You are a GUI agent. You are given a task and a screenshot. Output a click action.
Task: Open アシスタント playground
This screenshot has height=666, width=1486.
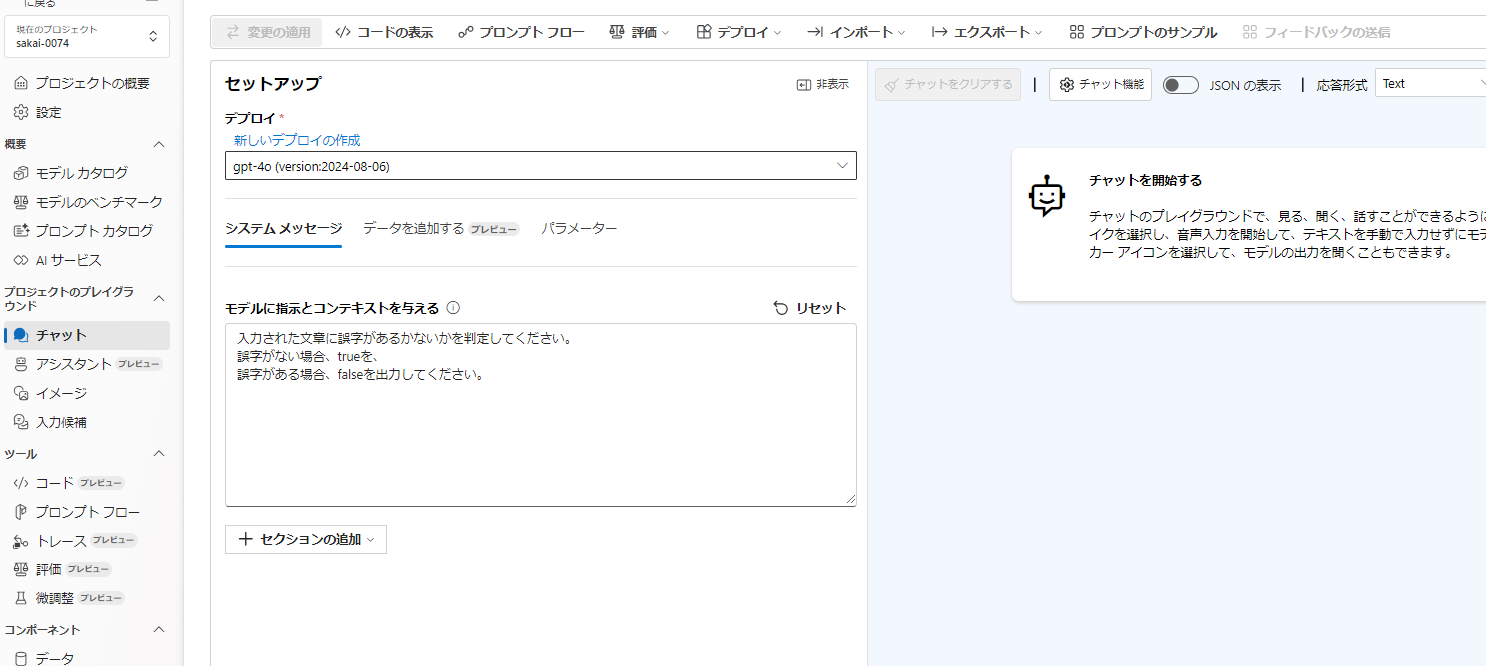(x=86, y=364)
